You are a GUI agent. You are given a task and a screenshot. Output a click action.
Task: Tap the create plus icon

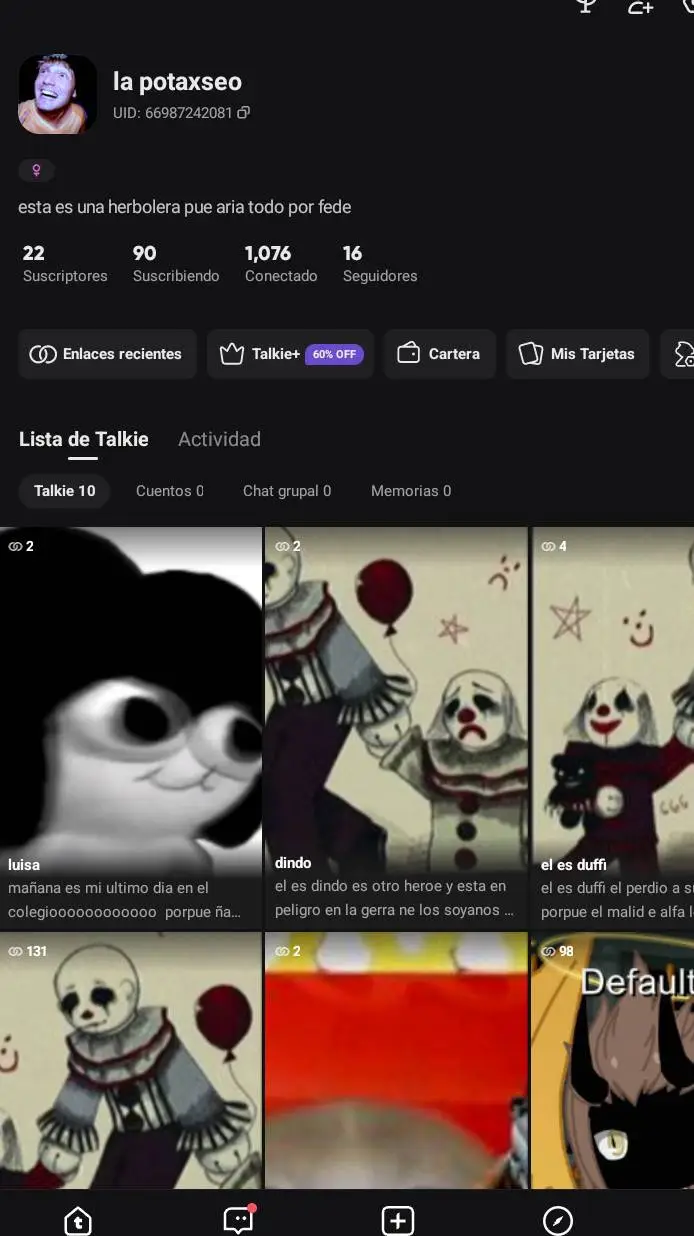pyautogui.click(x=398, y=1220)
